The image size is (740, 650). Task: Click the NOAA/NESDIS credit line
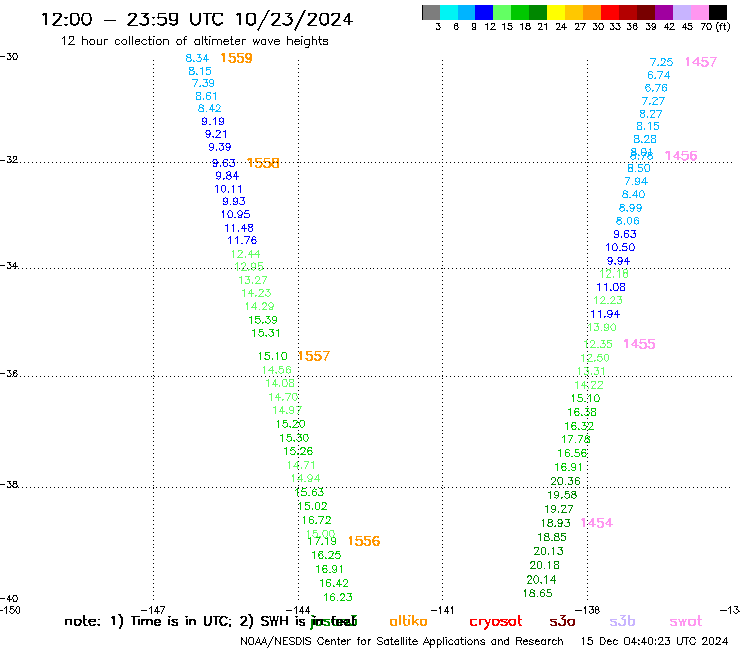coord(402,641)
